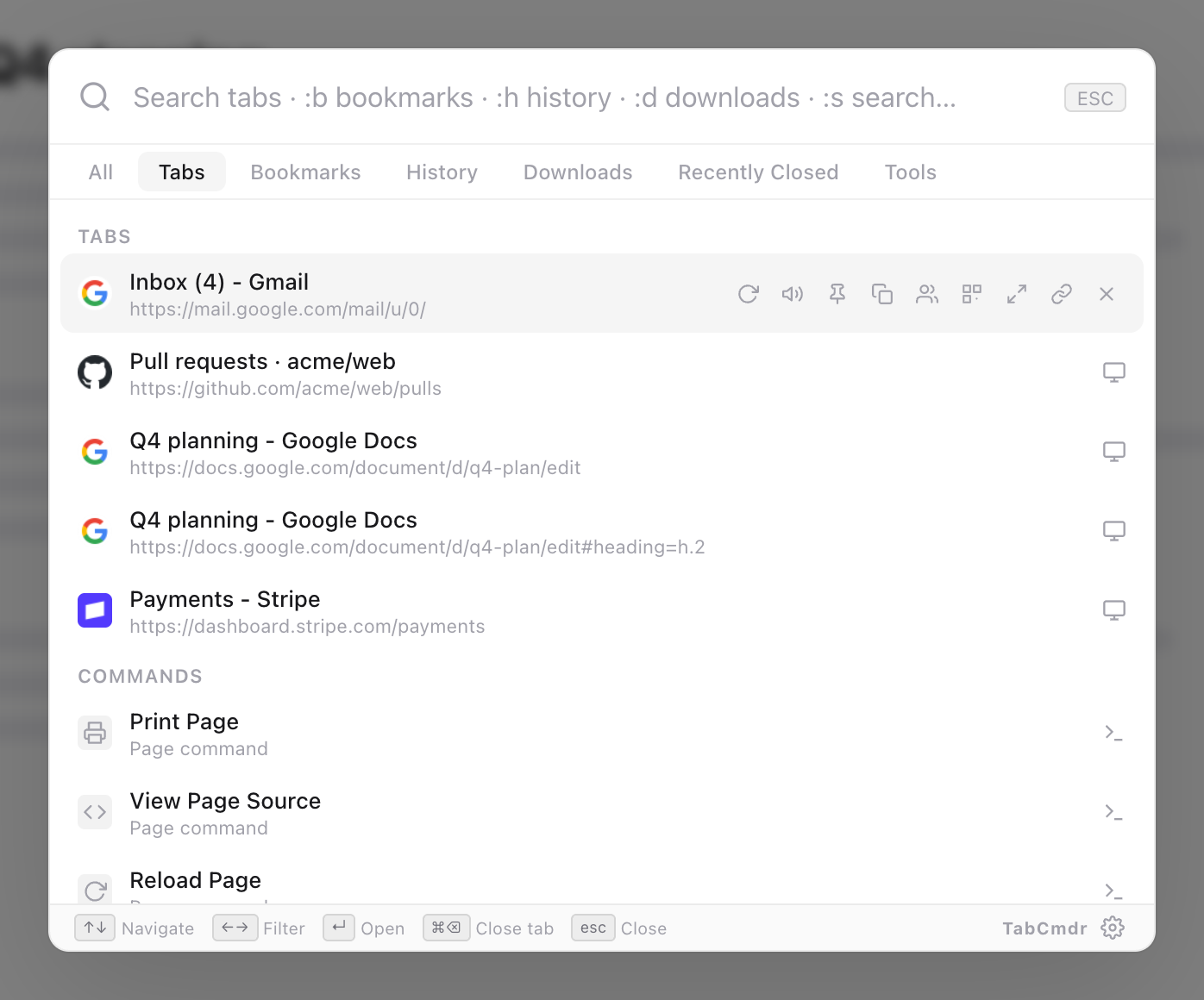
Task: Run the View Page Source command
Action: [602, 812]
